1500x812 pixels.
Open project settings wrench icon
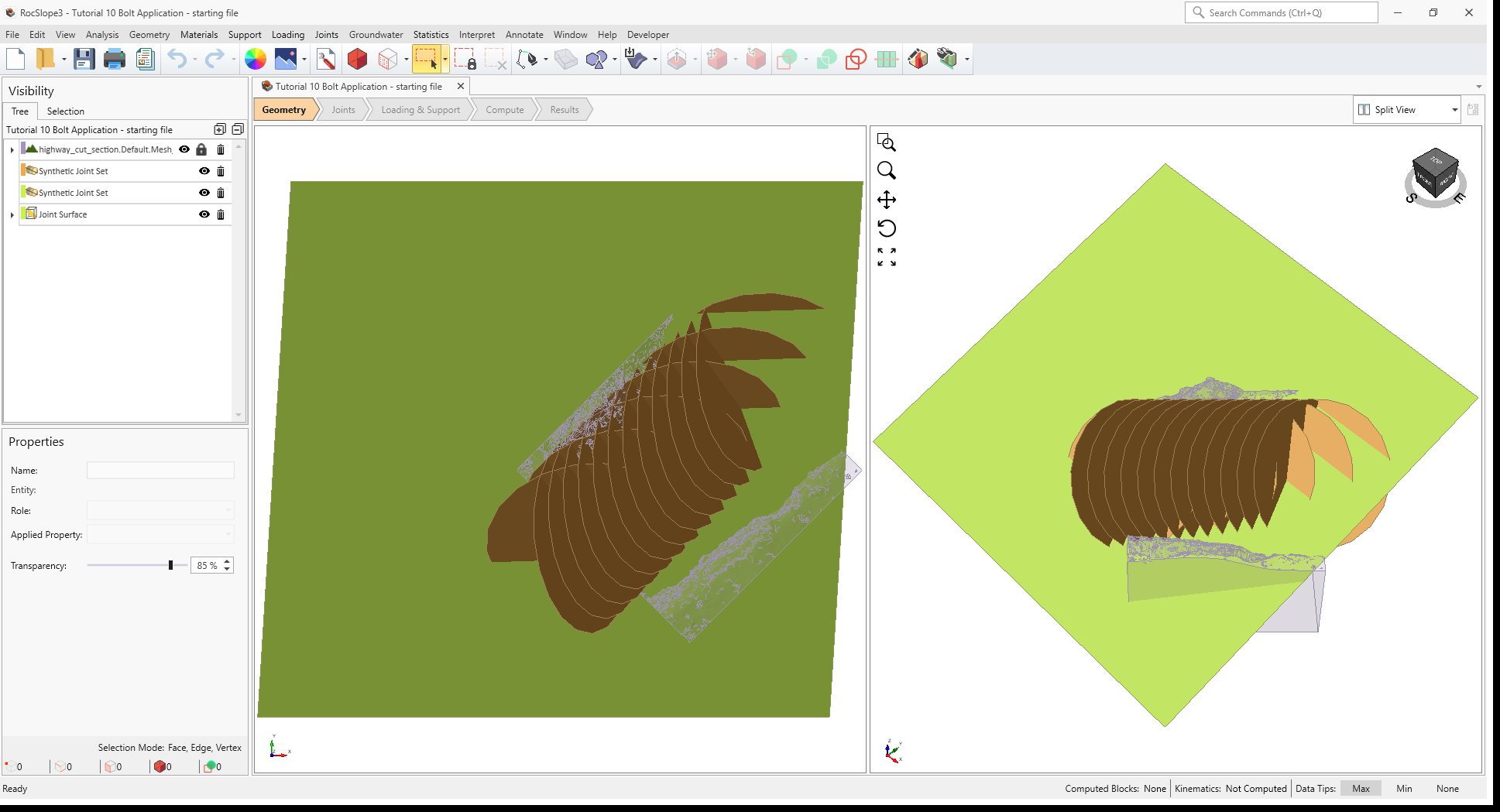[326, 59]
